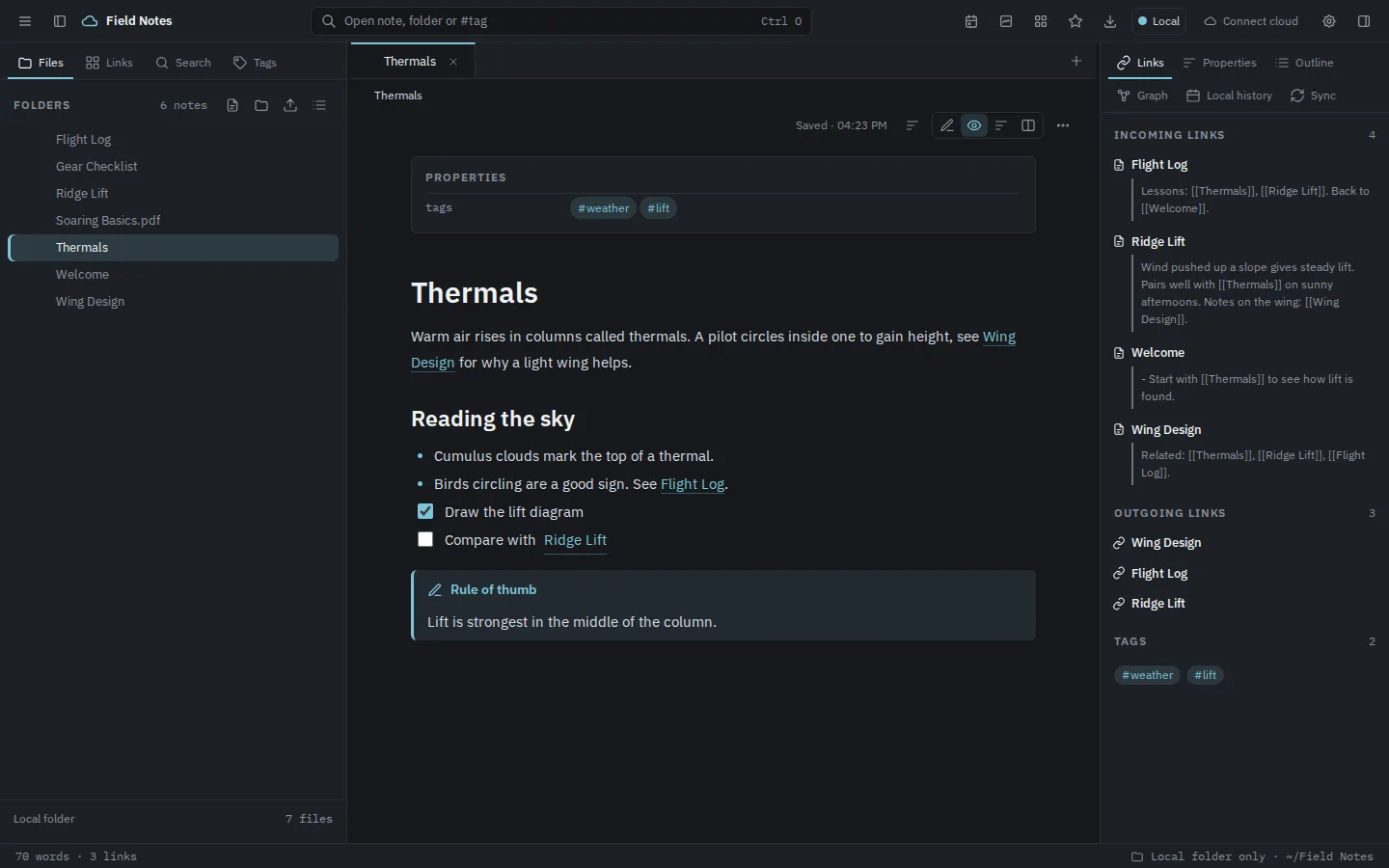This screenshot has width=1389, height=868.
Task: Open the Properties tab in right panel
Action: click(1219, 63)
